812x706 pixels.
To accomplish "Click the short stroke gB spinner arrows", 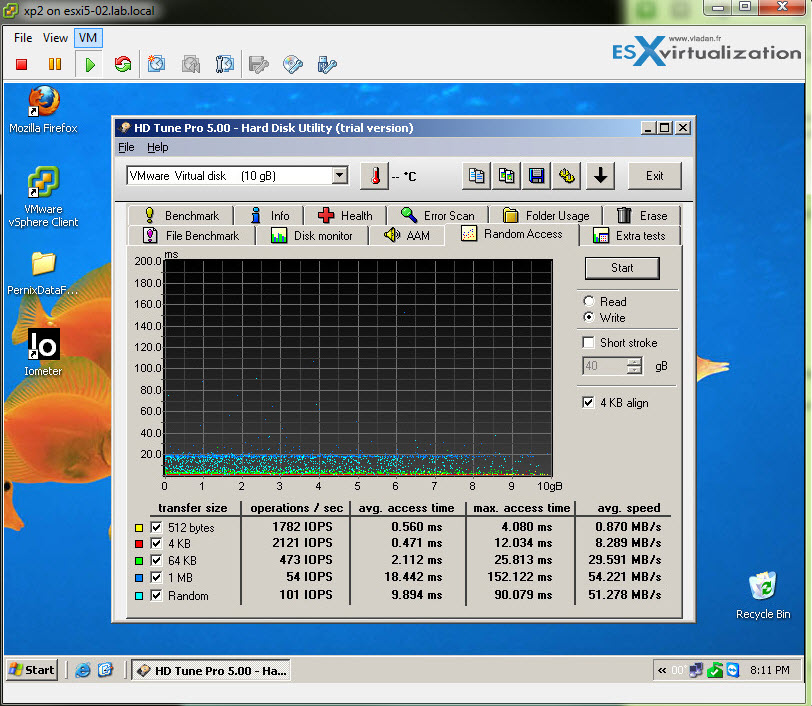I will coord(634,366).
